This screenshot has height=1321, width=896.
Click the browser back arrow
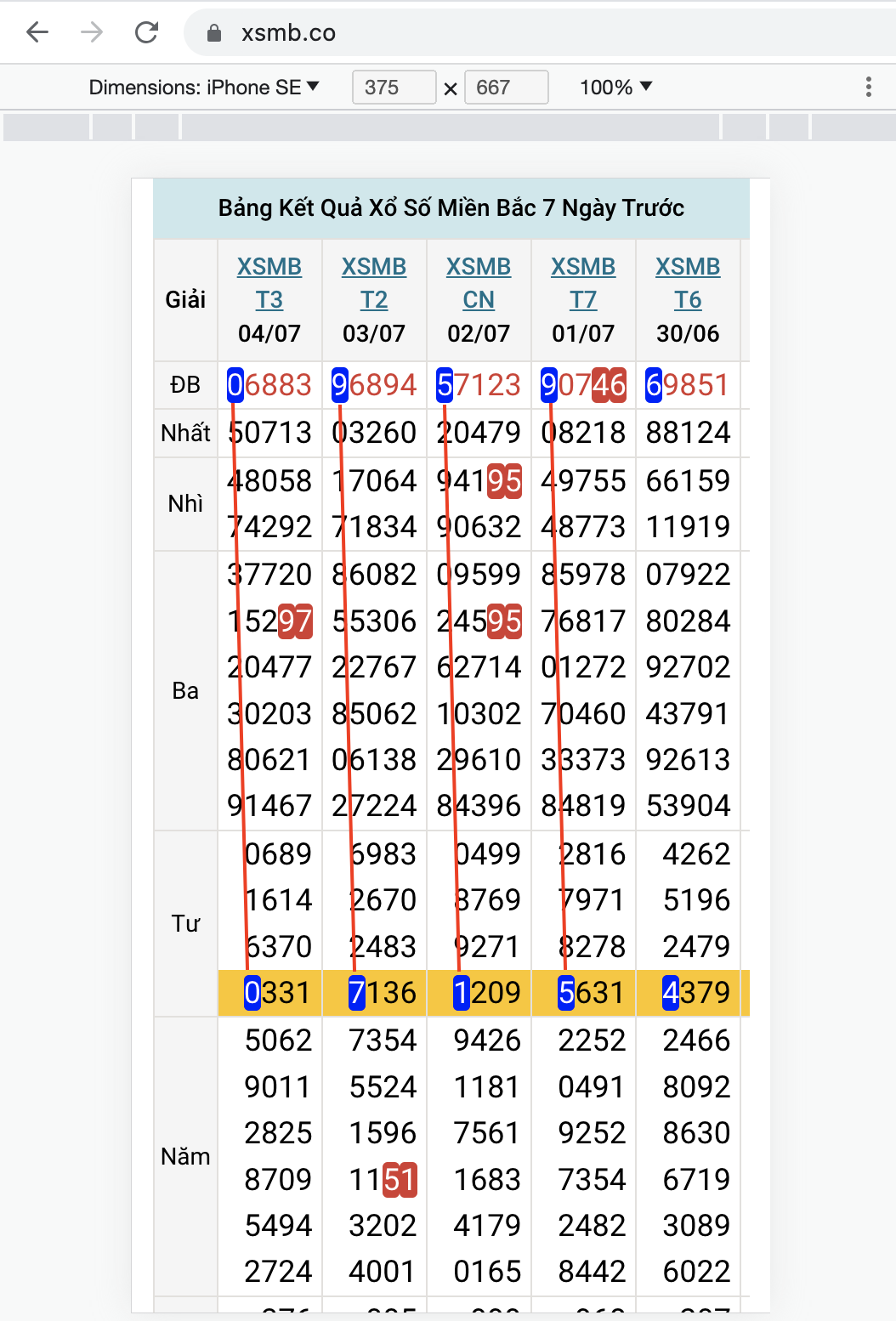[x=37, y=32]
